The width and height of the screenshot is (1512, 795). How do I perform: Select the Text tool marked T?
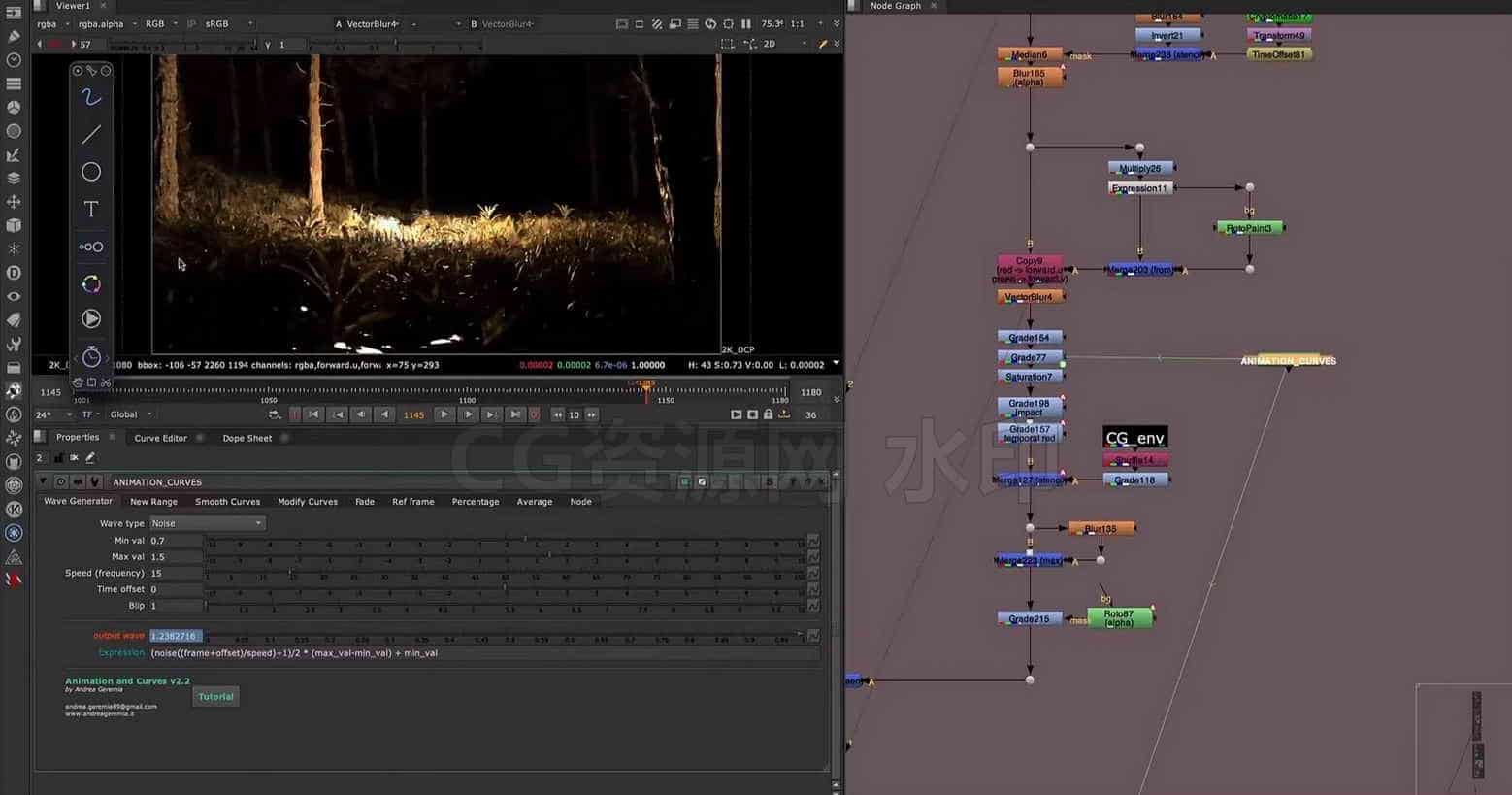point(91,209)
